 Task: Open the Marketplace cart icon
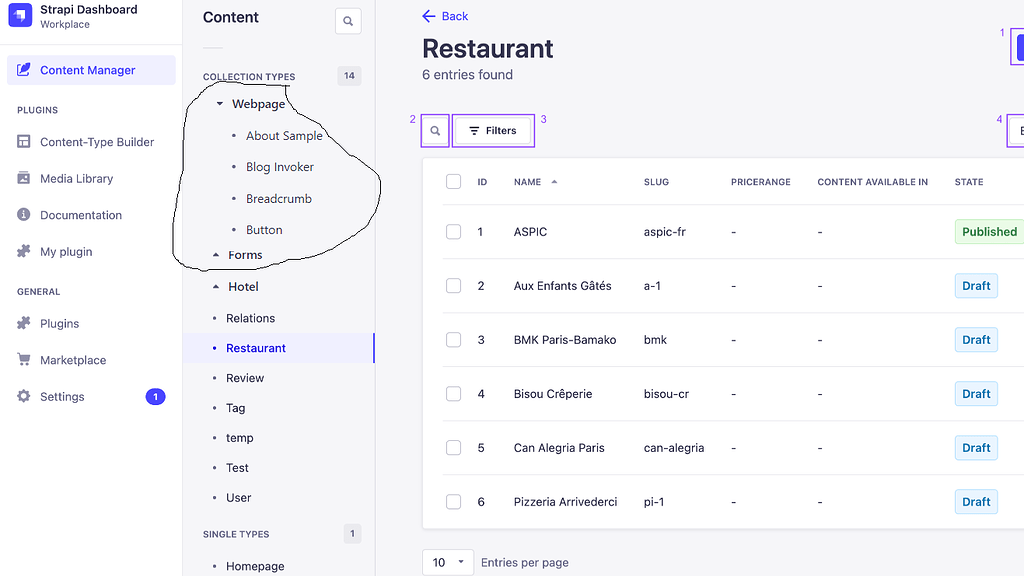click(x=24, y=360)
